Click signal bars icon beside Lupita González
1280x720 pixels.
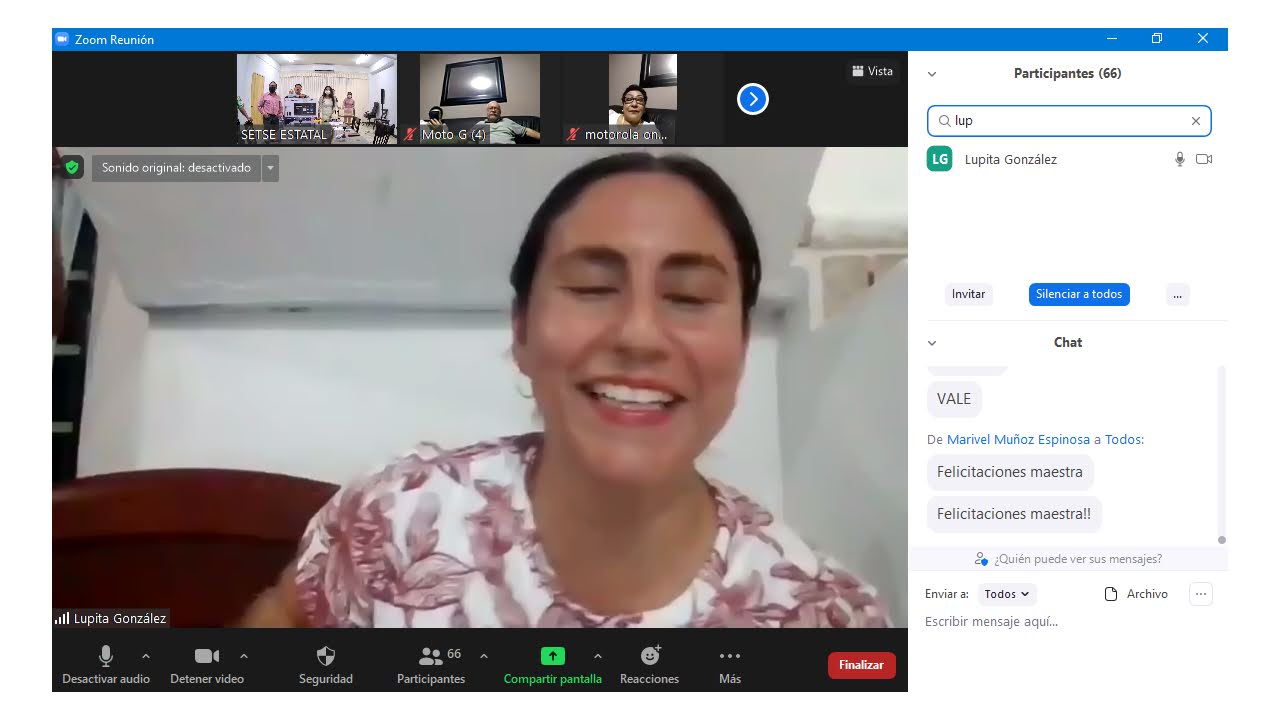[x=62, y=619]
